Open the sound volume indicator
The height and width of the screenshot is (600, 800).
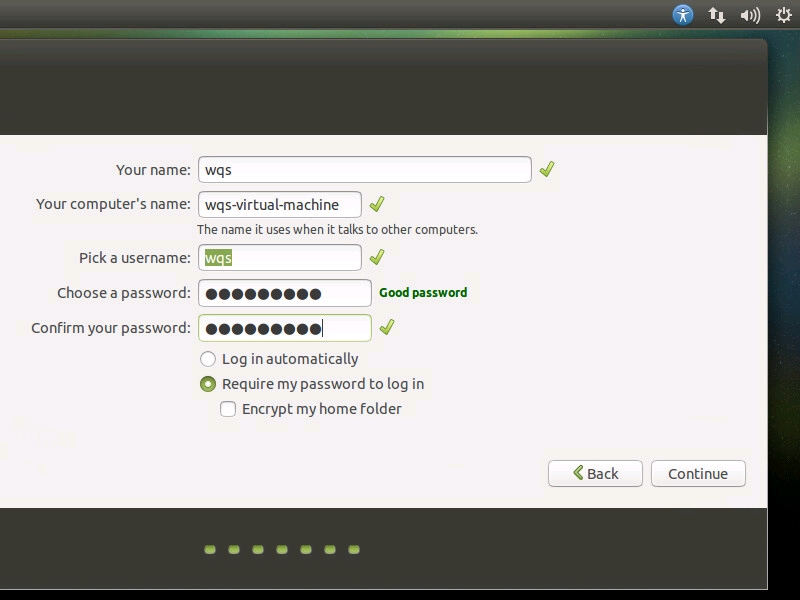pos(750,15)
